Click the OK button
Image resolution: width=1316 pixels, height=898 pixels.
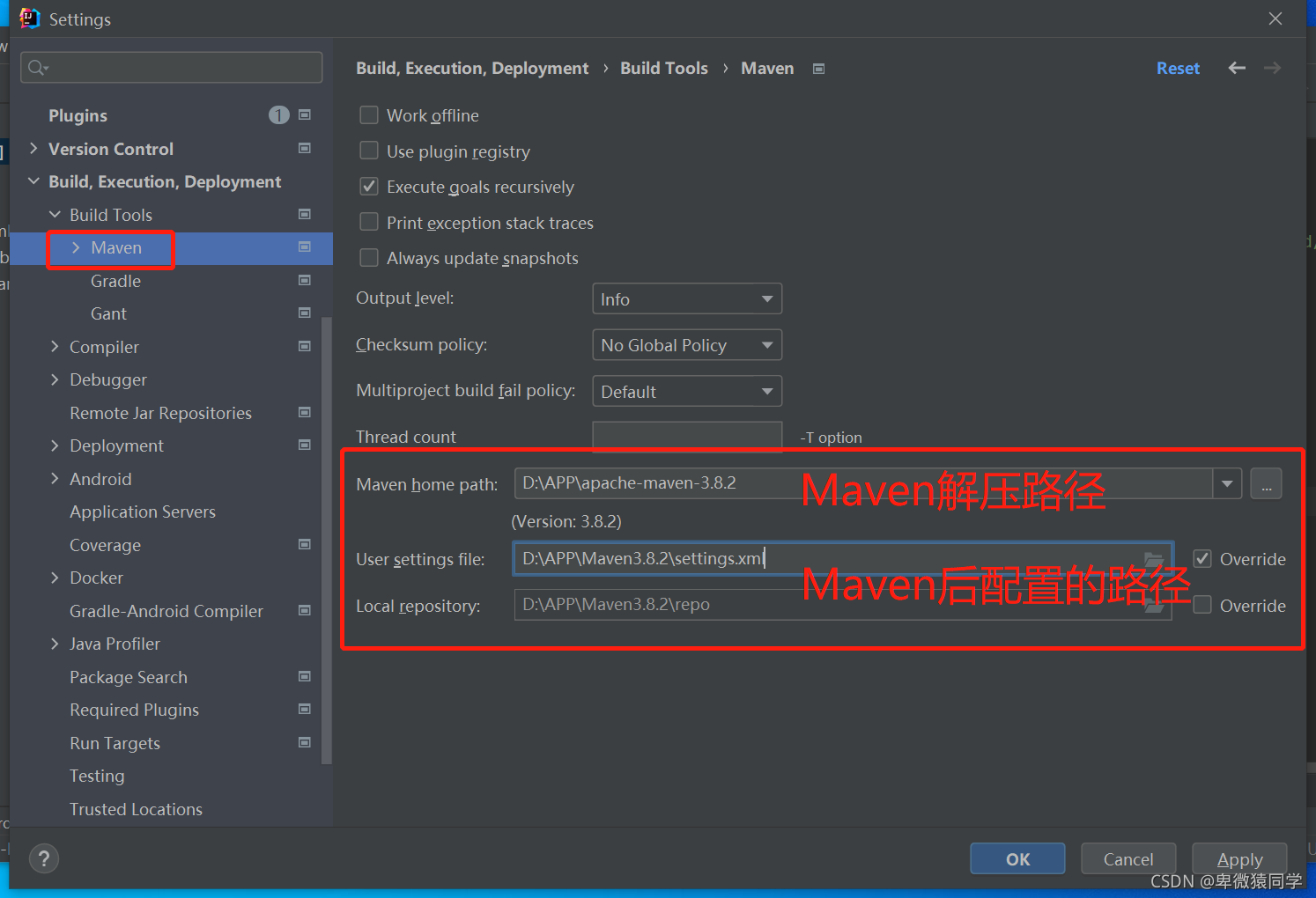click(1017, 859)
